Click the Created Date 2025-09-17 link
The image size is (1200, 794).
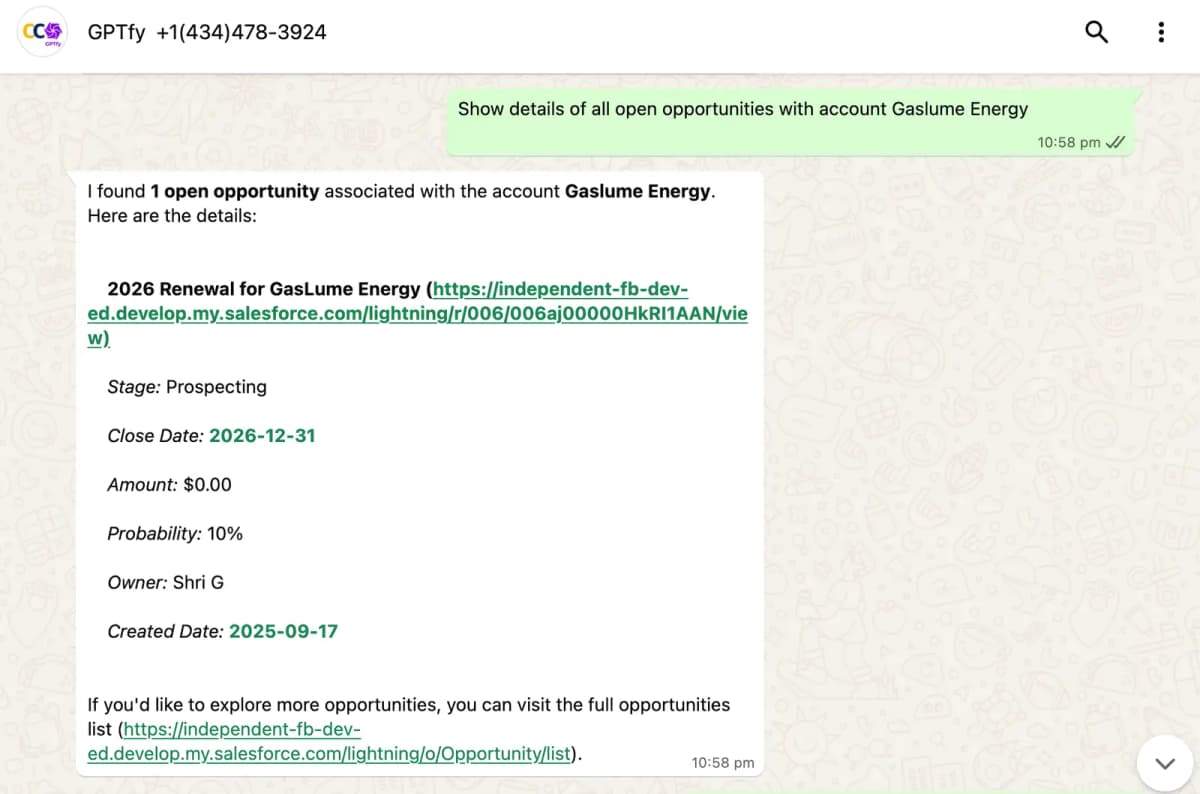tap(283, 631)
